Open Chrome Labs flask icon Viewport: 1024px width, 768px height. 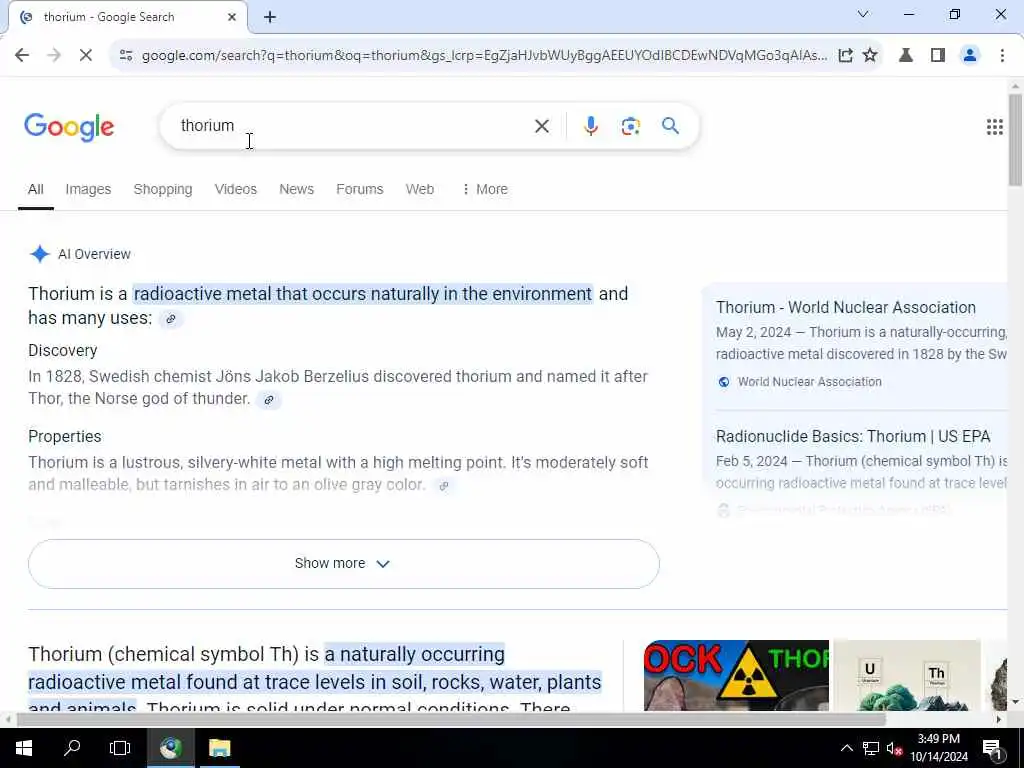(906, 56)
